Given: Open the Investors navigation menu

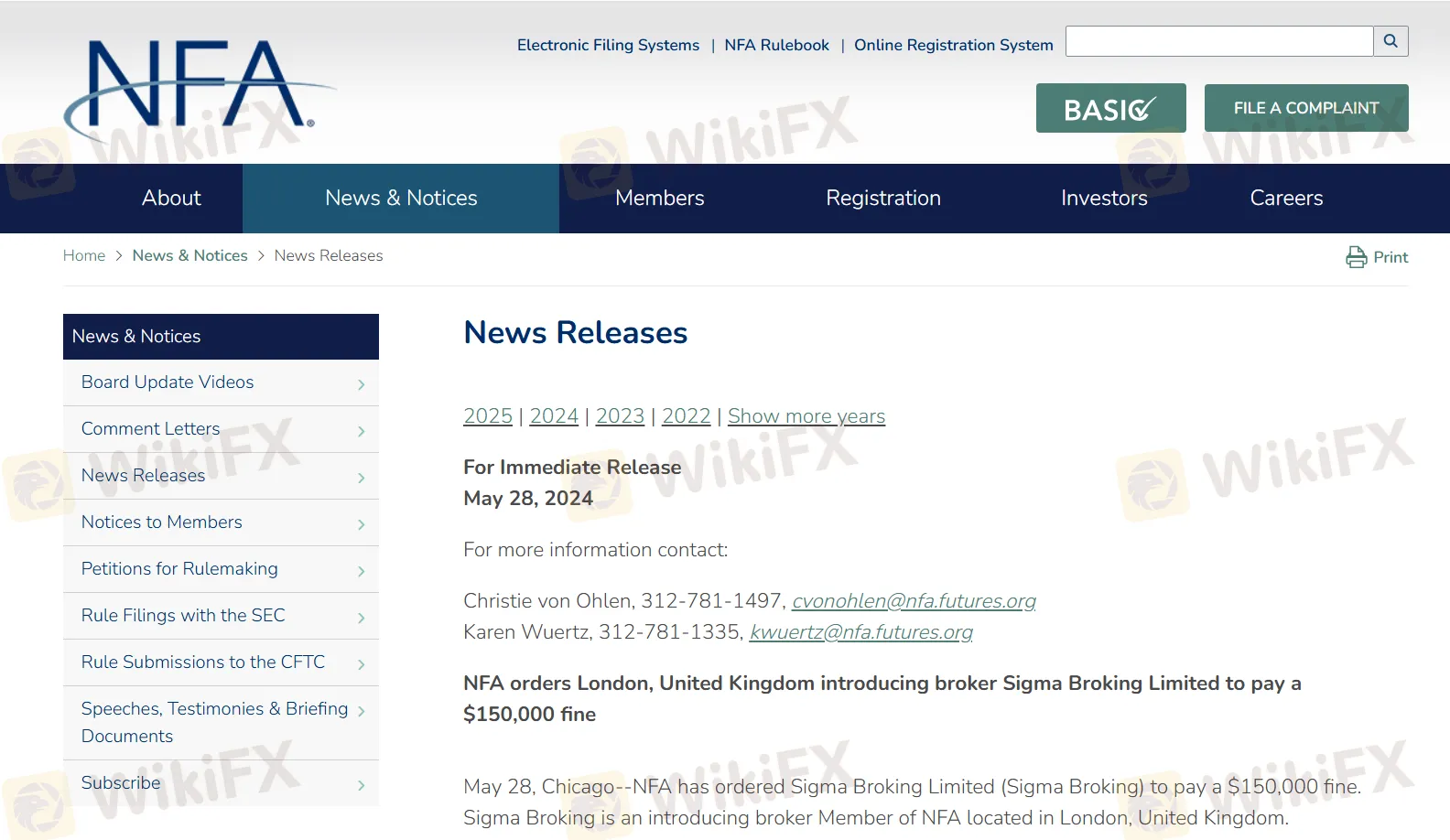Looking at the screenshot, I should pos(1103,199).
